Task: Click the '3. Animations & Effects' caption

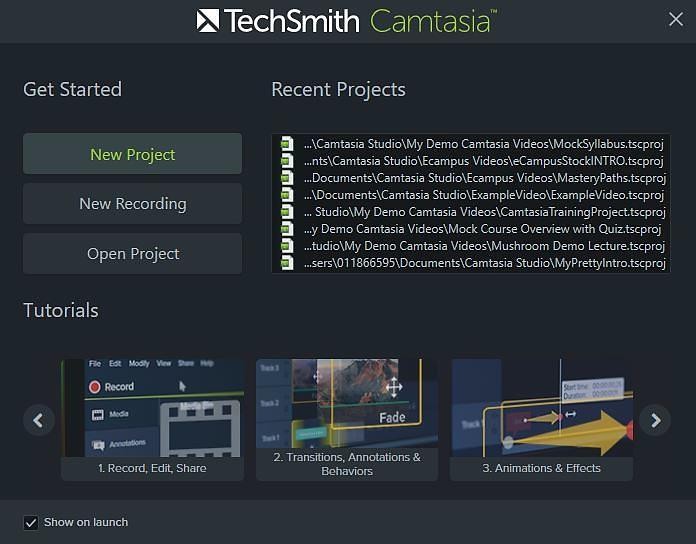Action: coord(542,469)
